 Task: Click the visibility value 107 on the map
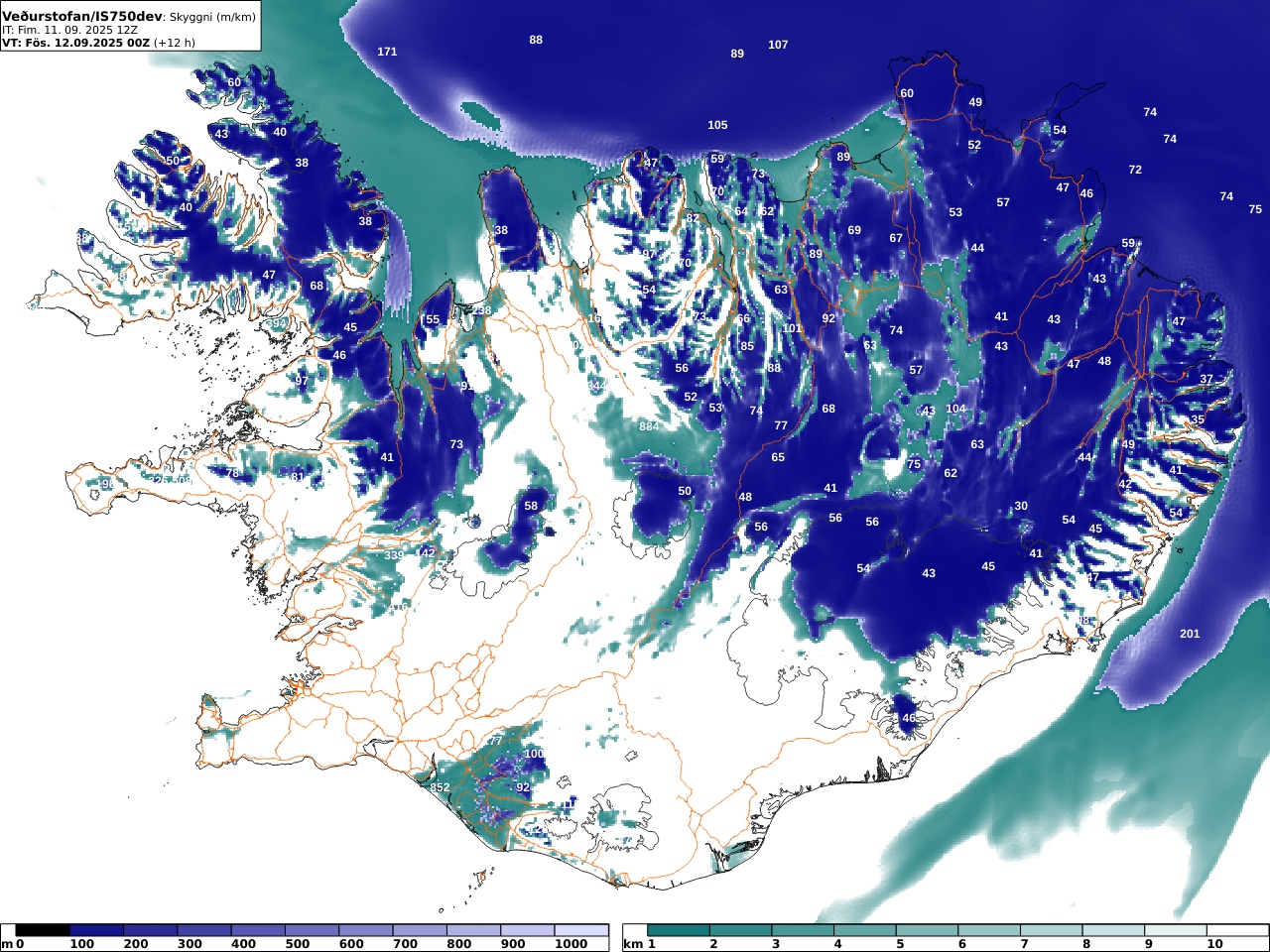click(778, 45)
